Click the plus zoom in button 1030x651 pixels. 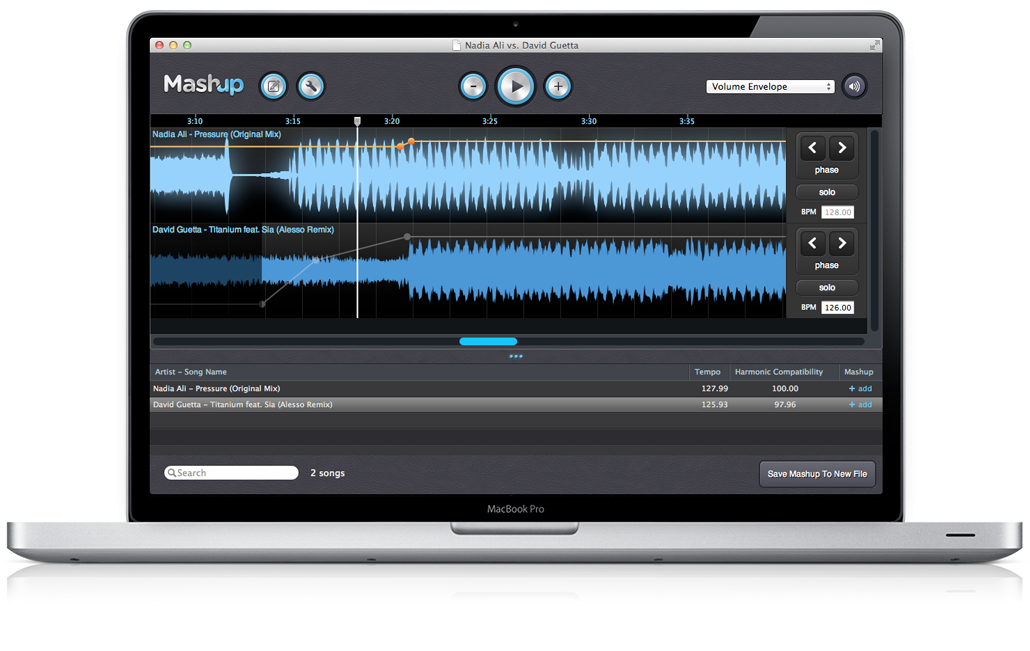558,86
